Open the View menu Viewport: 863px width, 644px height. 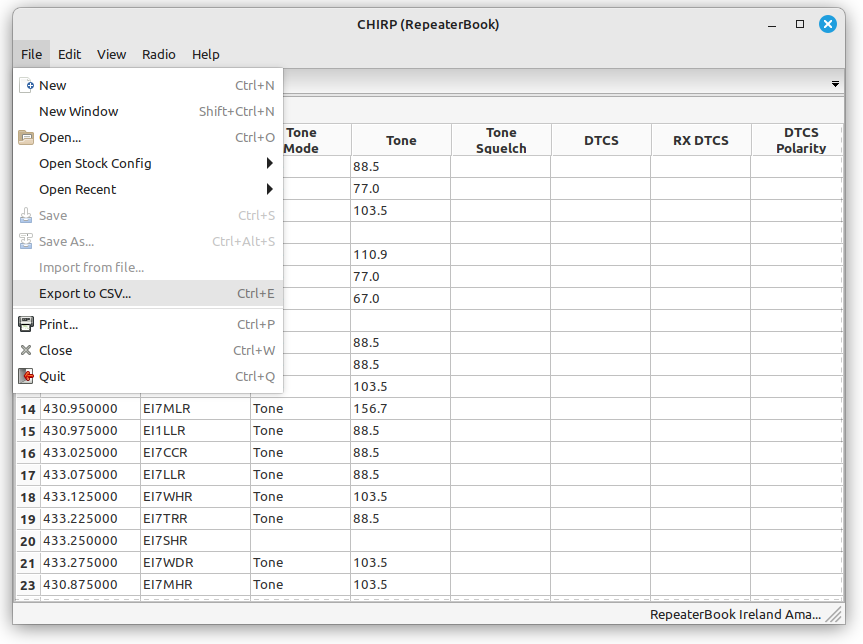[111, 54]
